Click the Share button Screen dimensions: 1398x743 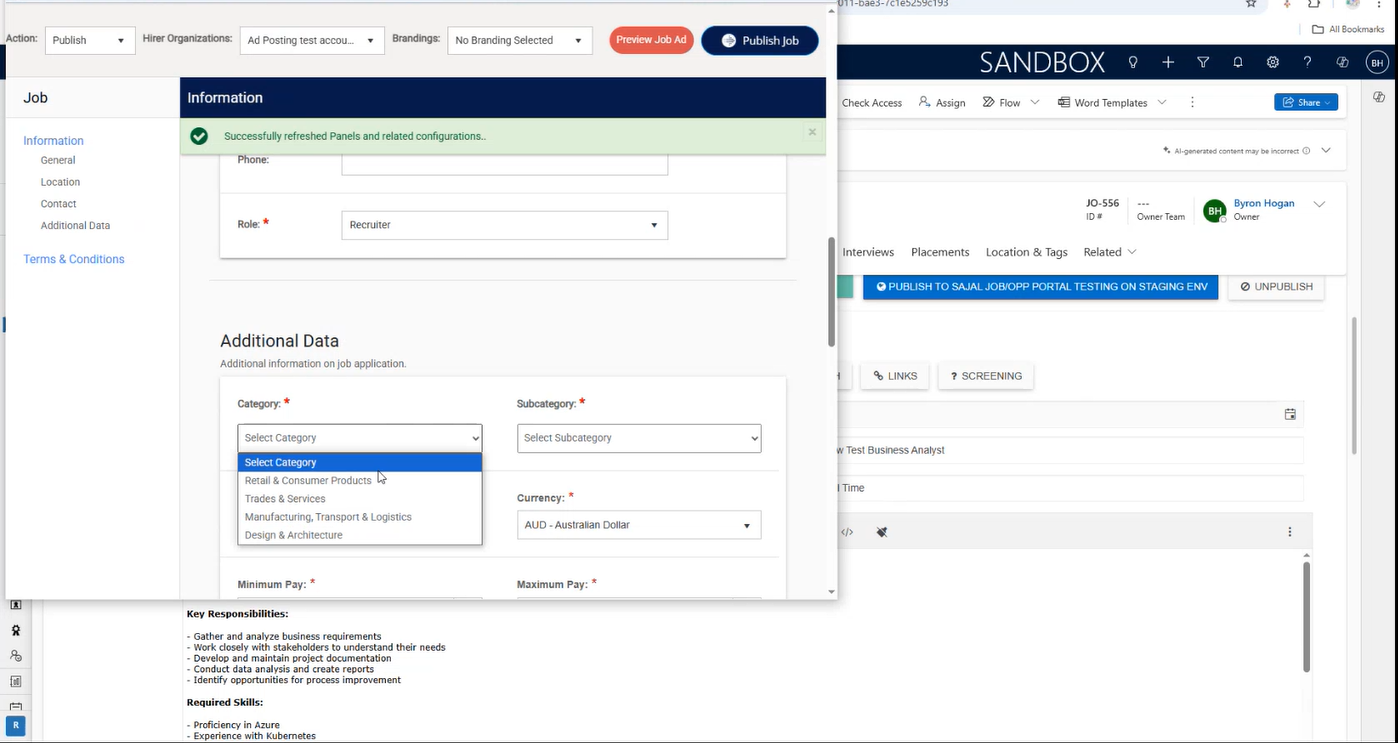click(x=1306, y=102)
